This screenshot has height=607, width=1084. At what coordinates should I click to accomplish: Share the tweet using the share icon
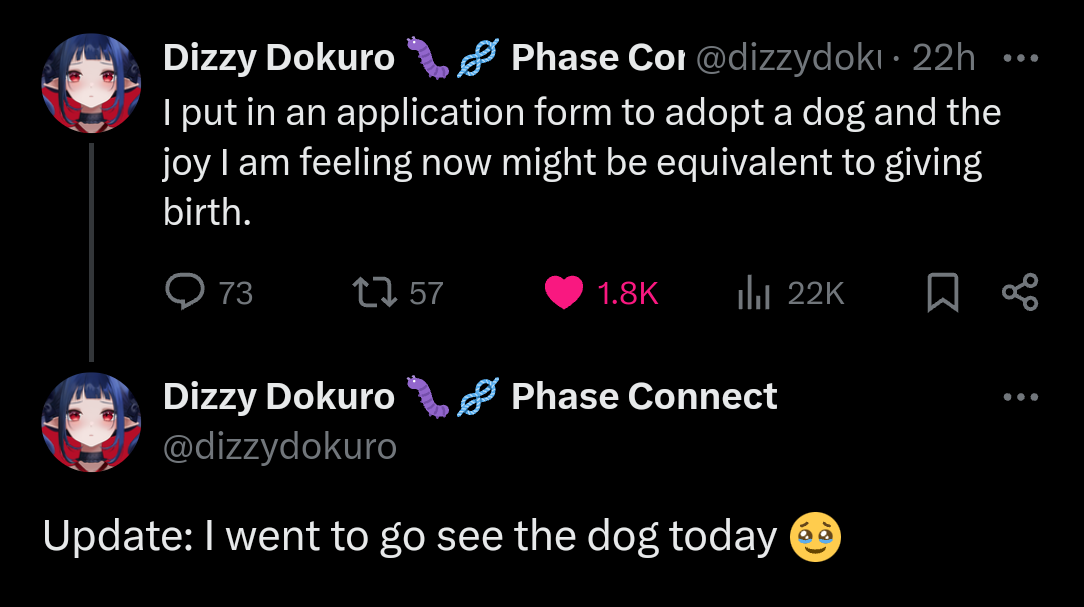1020,292
